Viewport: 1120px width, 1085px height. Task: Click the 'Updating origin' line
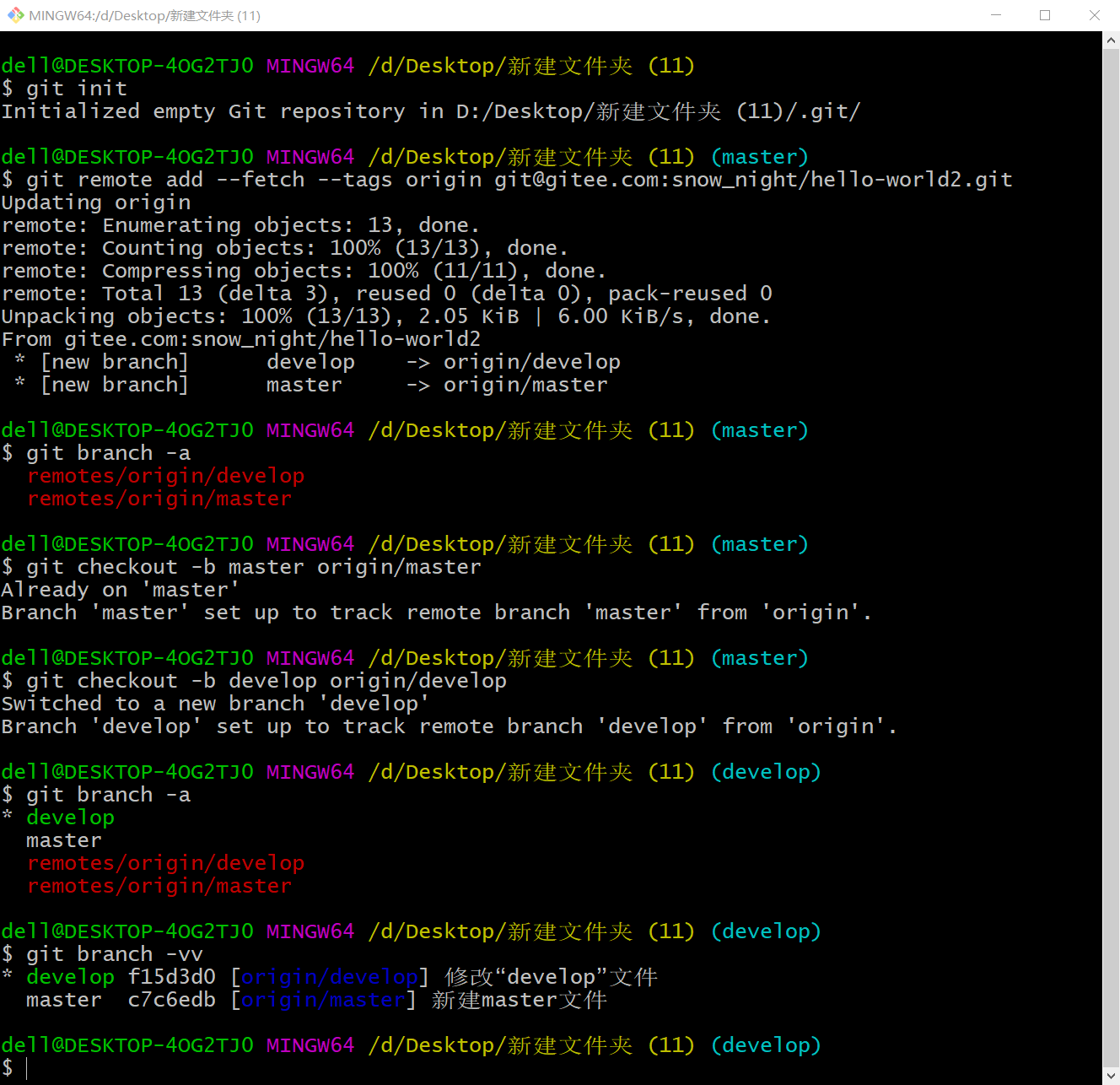pyautogui.click(x=96, y=202)
